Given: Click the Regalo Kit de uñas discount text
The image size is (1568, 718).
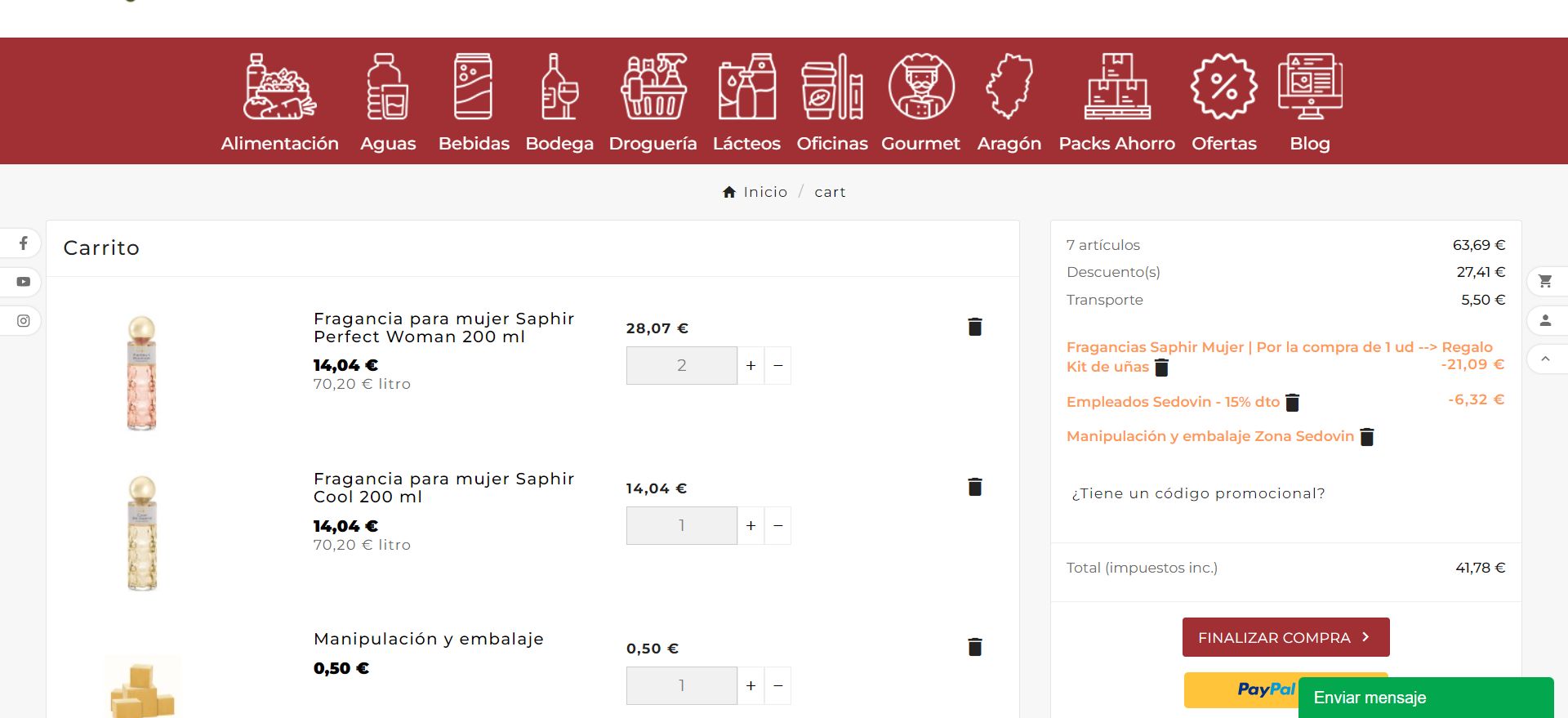Looking at the screenshot, I should coord(1280,357).
